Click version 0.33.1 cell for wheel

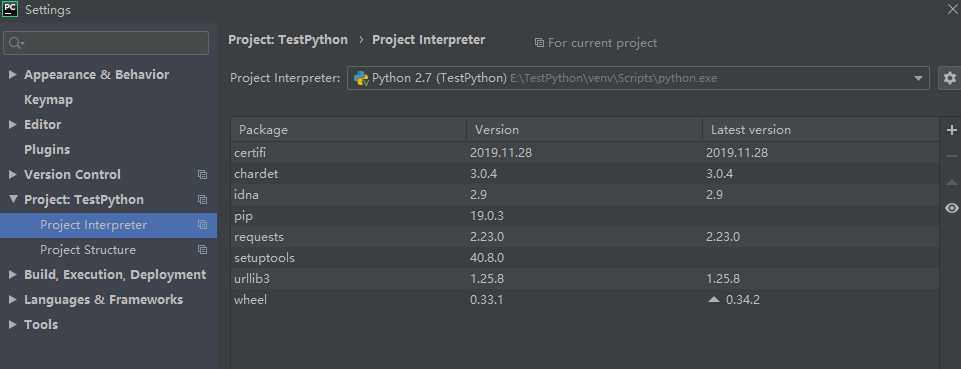(x=487, y=300)
